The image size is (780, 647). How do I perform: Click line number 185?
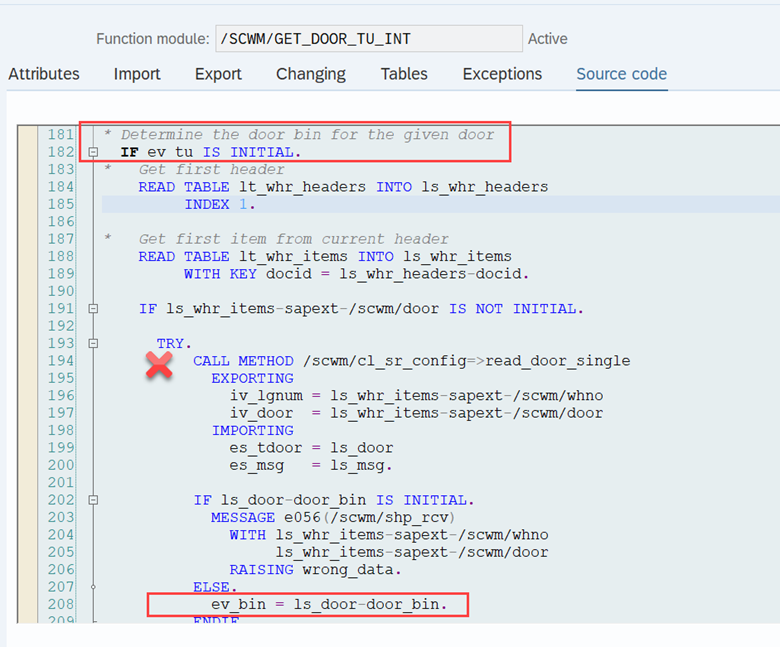(x=61, y=204)
